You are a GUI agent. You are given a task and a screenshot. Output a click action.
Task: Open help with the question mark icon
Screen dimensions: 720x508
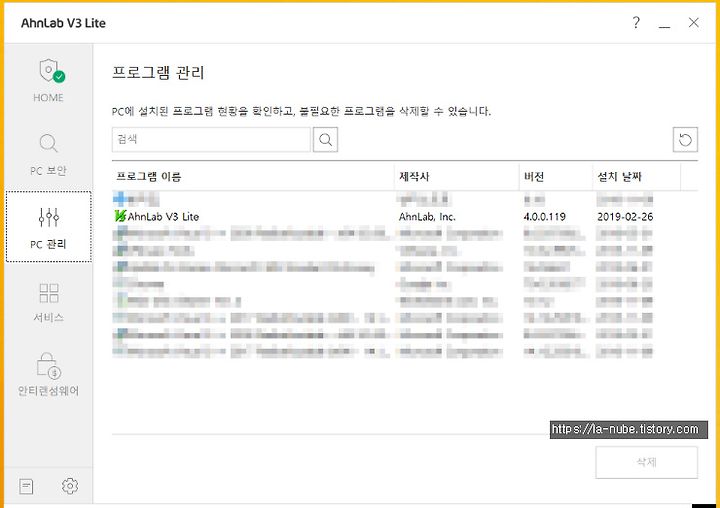[636, 22]
